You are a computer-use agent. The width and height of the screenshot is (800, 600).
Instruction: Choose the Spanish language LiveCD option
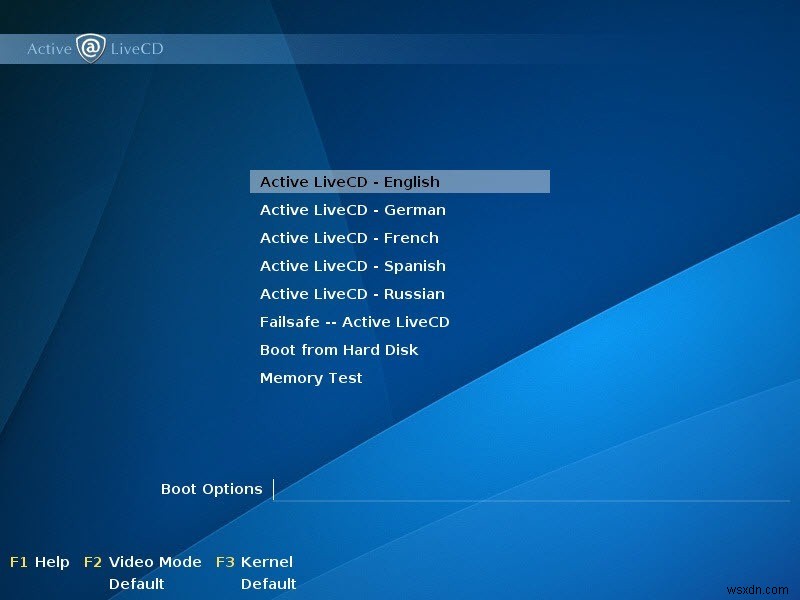tap(352, 266)
